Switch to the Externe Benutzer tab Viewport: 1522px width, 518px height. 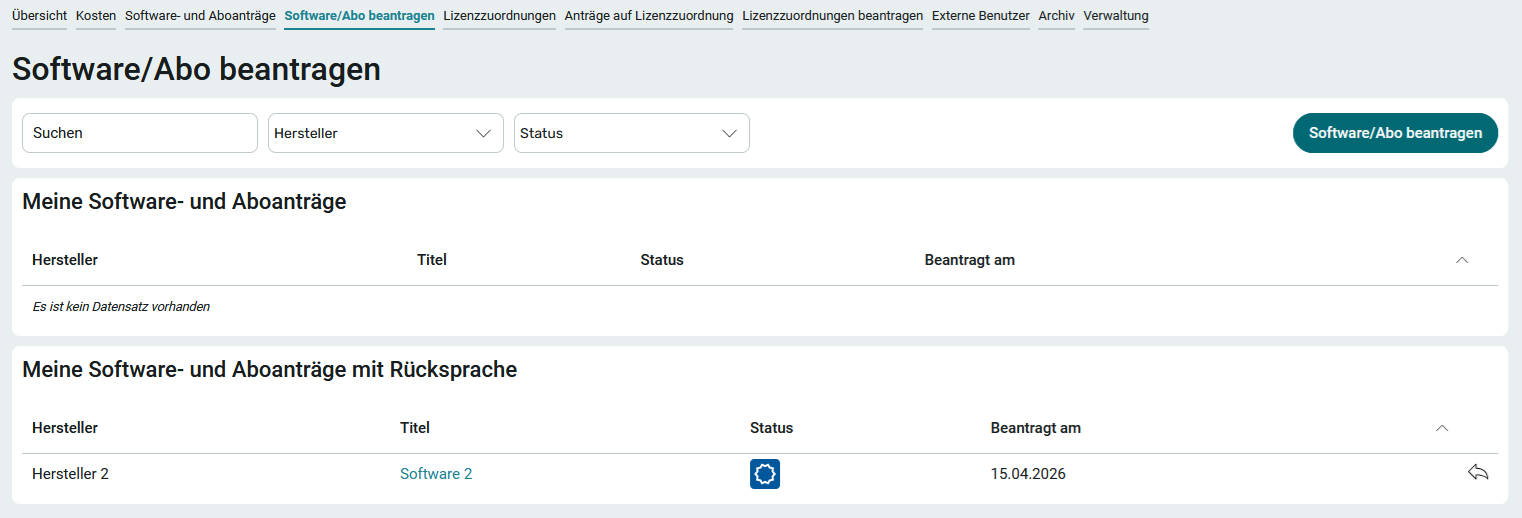coord(980,16)
